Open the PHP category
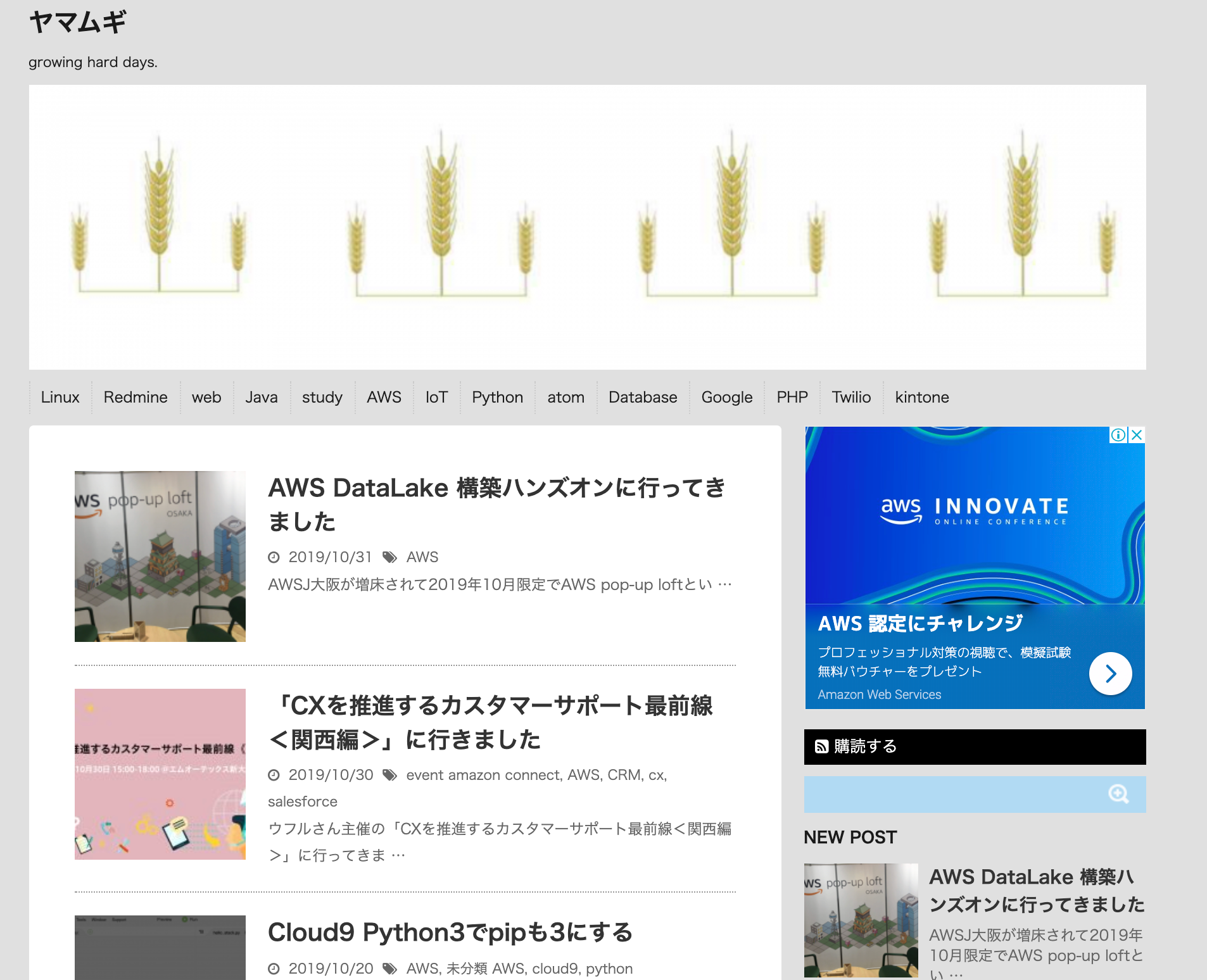 click(792, 397)
